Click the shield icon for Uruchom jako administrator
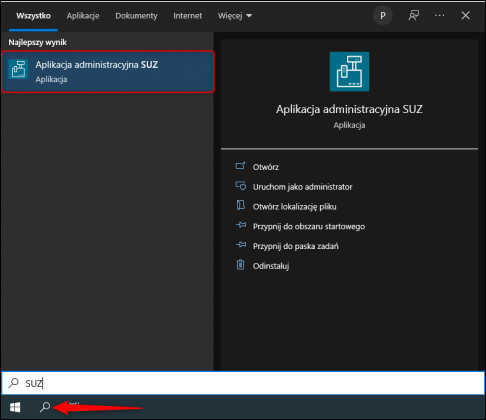The height and width of the screenshot is (420, 486). click(241, 186)
